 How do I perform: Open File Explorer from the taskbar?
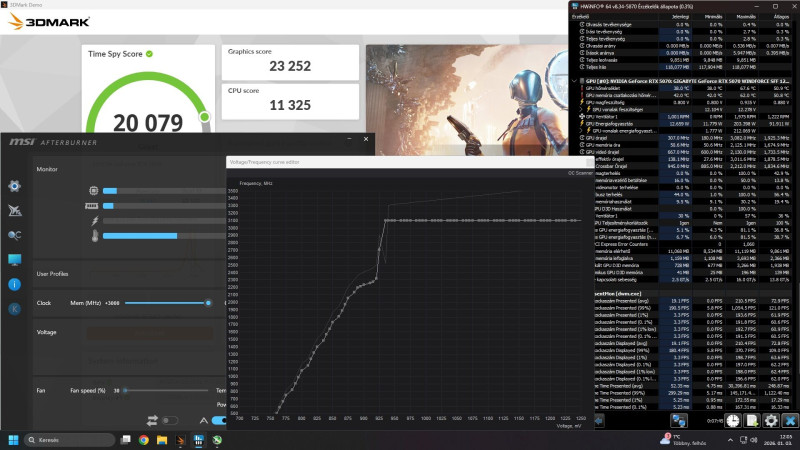point(162,440)
